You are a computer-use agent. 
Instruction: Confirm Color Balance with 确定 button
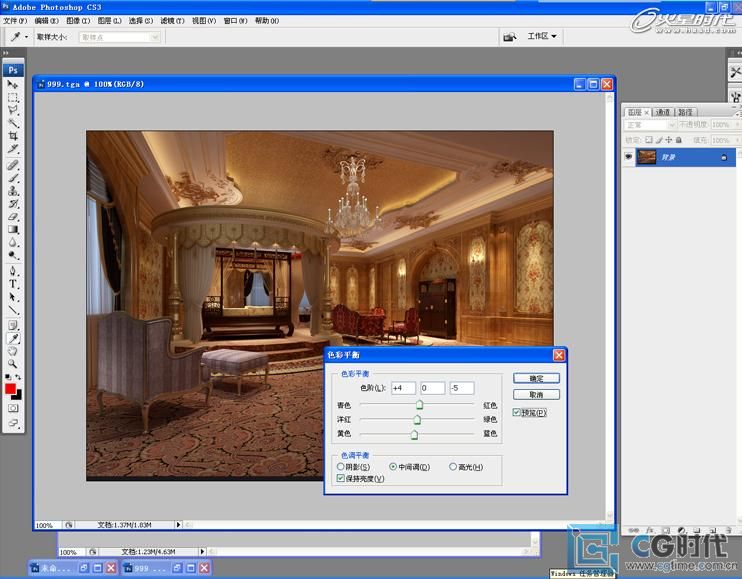[536, 378]
